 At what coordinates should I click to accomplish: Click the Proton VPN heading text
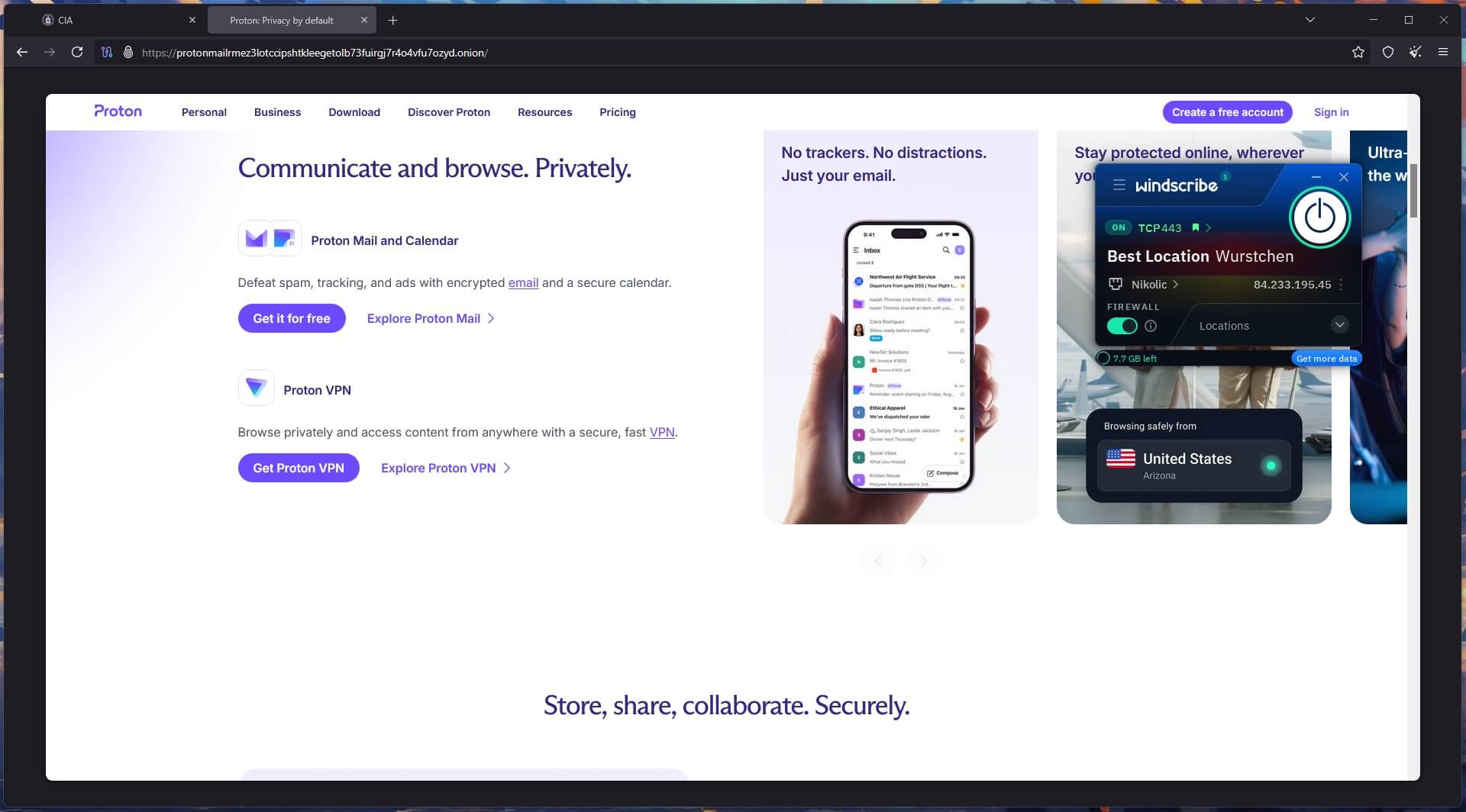point(317,390)
